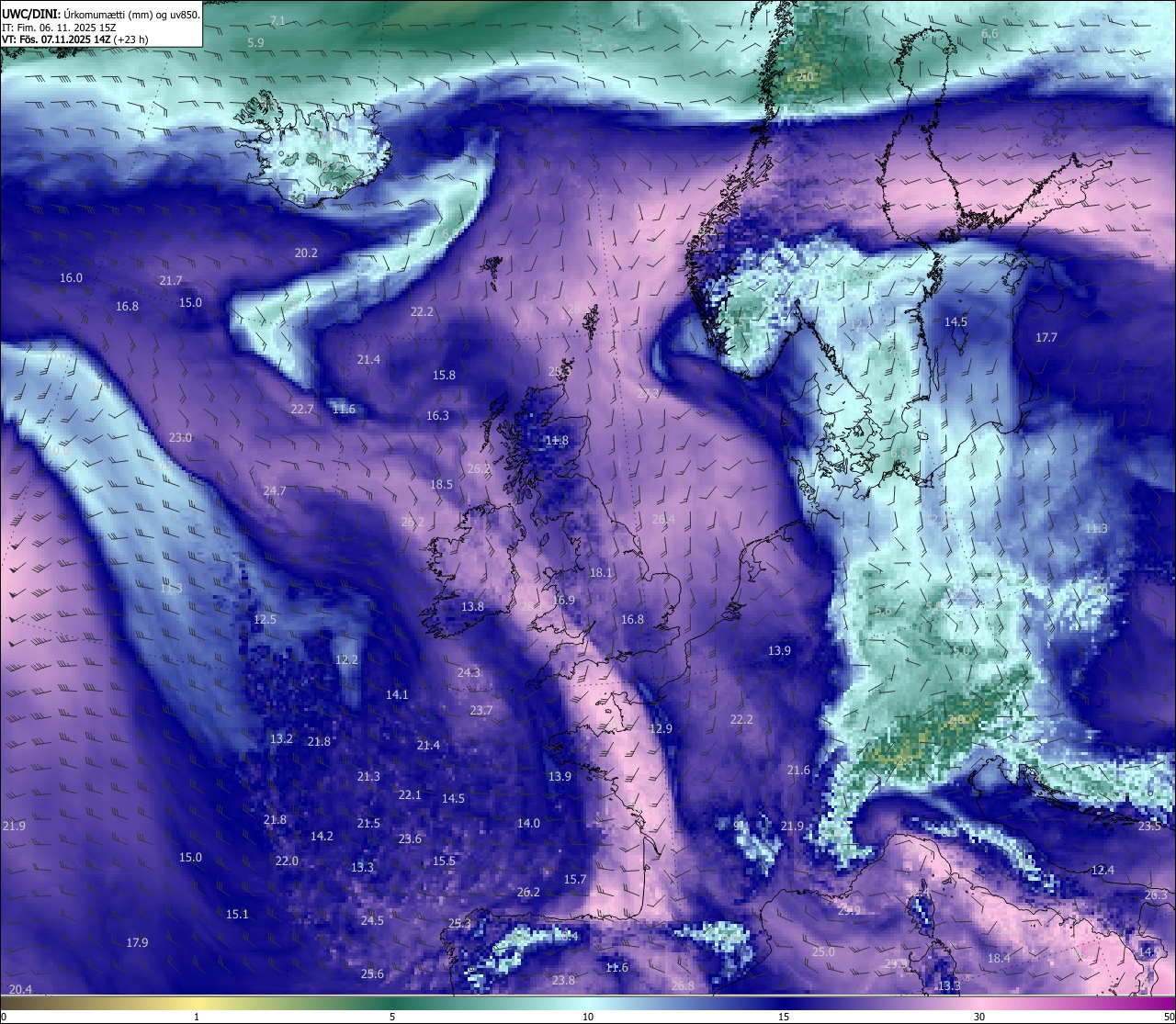Click the map value '22.0'
Screen dimensions: 1176x1024
[287, 861]
